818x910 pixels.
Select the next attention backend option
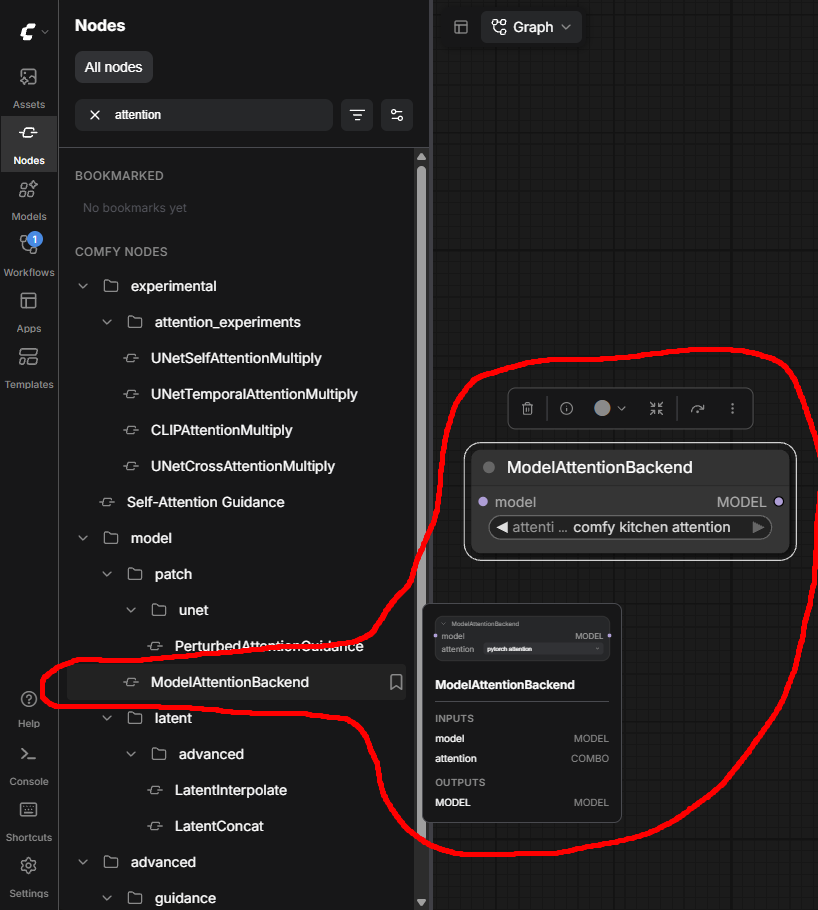pyautogui.click(x=758, y=528)
